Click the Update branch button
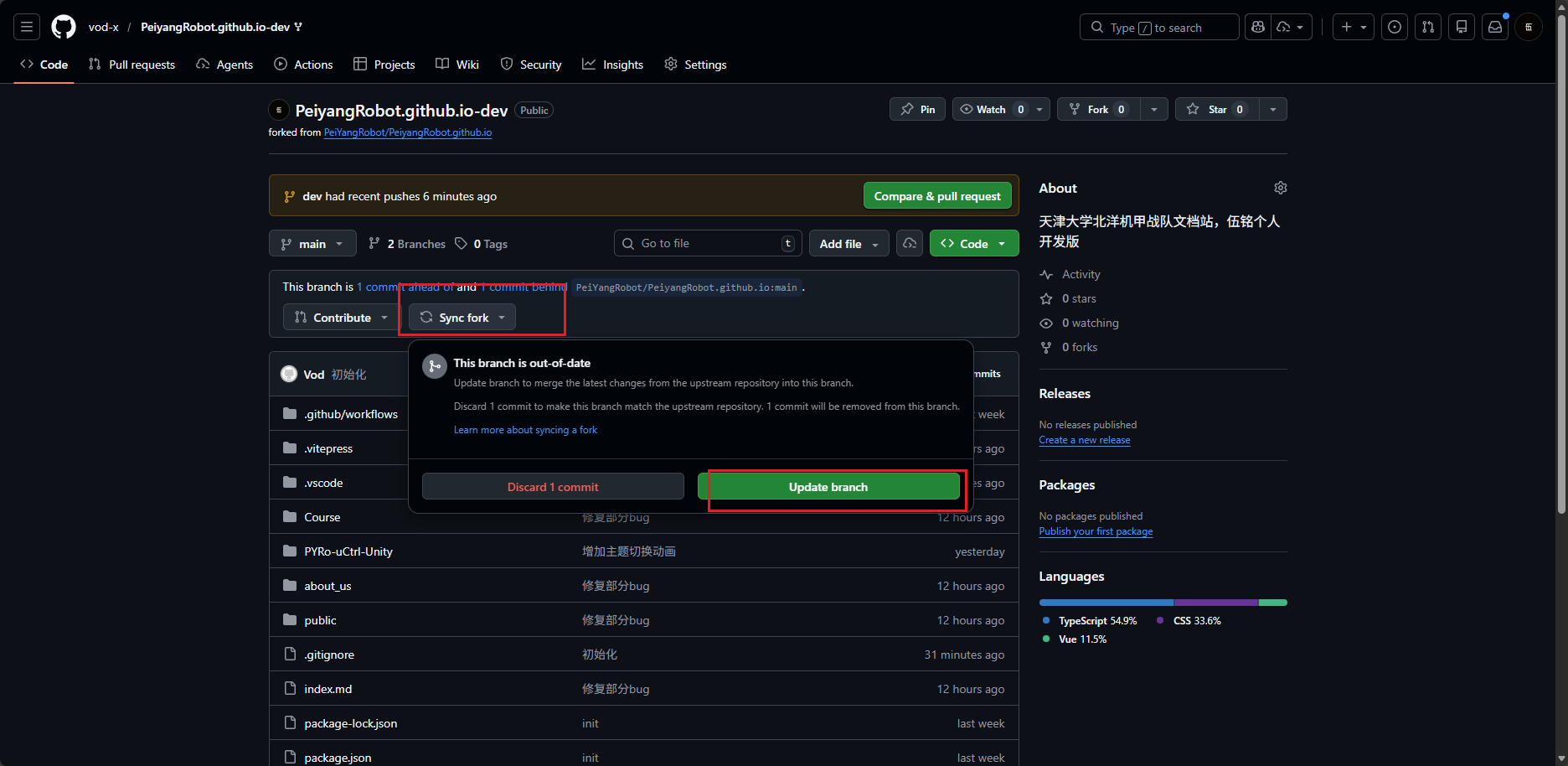1568x766 pixels. tap(828, 486)
